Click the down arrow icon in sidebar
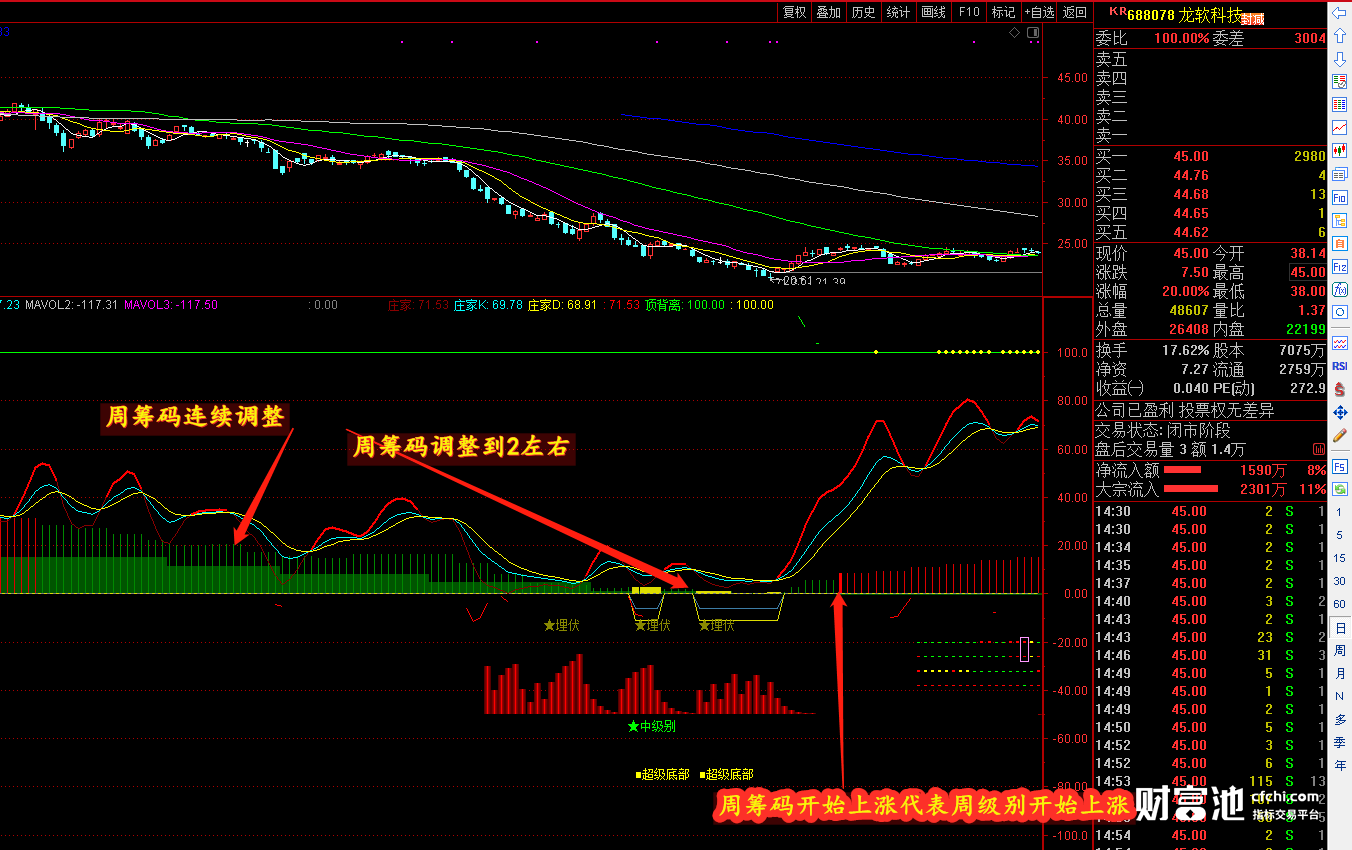The width and height of the screenshot is (1352, 850). (1339, 59)
